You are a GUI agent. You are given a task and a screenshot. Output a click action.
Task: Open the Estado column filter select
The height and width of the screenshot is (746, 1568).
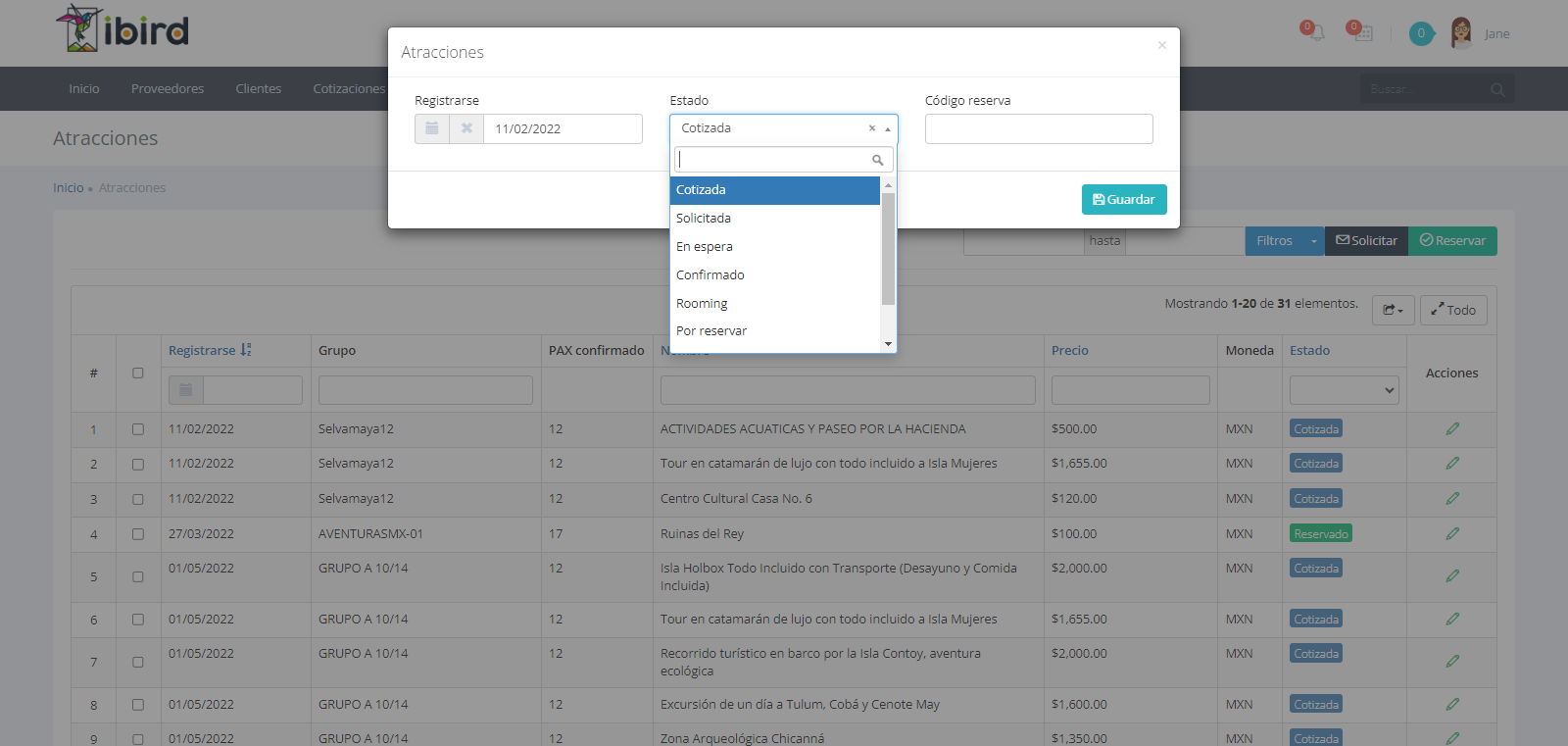(x=1344, y=390)
